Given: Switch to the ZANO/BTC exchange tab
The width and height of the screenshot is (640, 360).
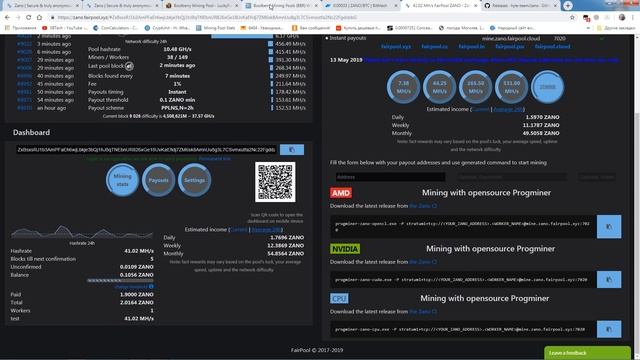Looking at the screenshot, I should [x=361, y=6].
